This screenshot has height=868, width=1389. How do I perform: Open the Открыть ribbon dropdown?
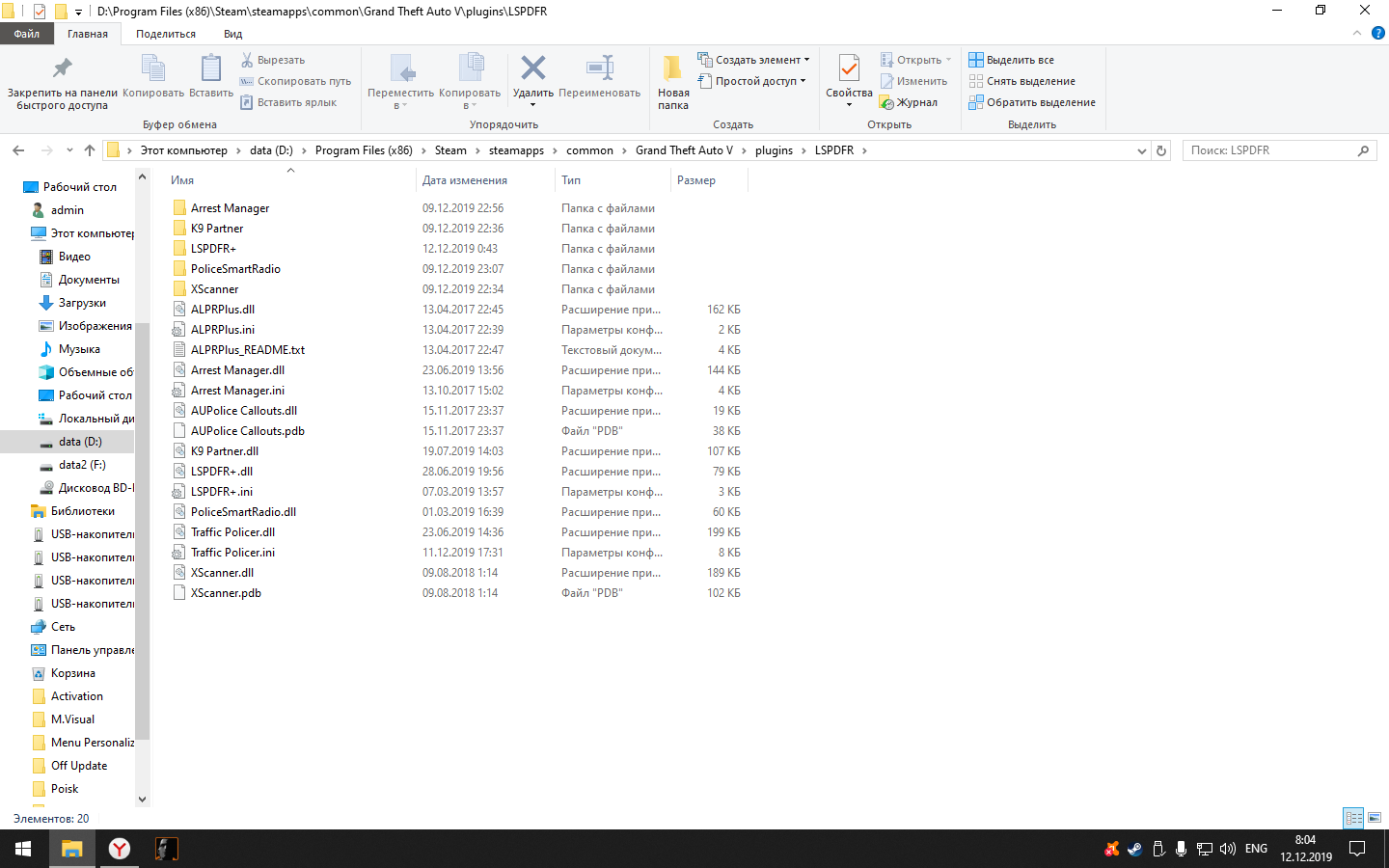[915, 60]
